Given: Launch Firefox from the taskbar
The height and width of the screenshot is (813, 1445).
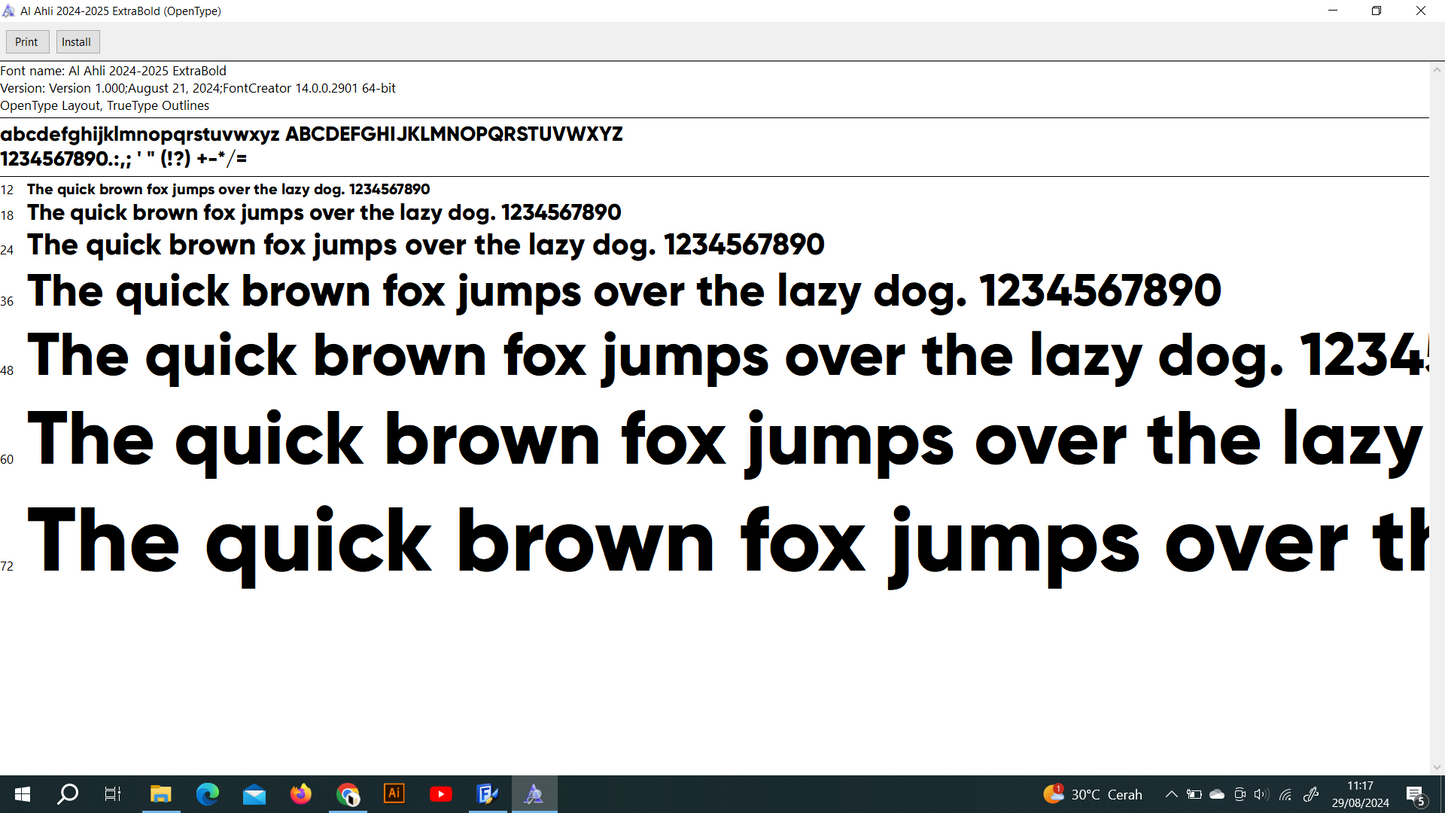Looking at the screenshot, I should tap(301, 794).
